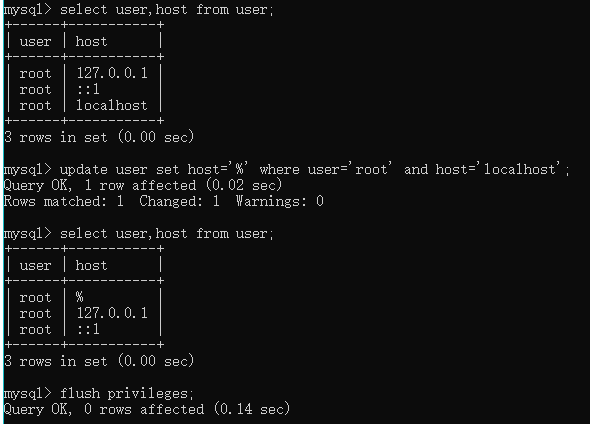Click the 'Warnings: 0' text
Image resolution: width=590 pixels, height=424 pixels.
coord(280,201)
